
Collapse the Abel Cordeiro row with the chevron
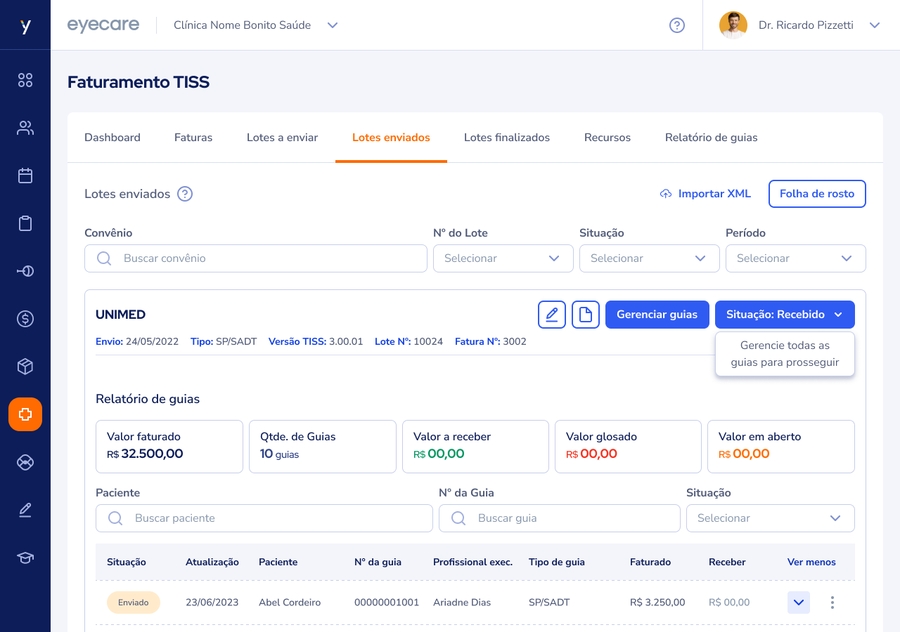tap(798, 603)
